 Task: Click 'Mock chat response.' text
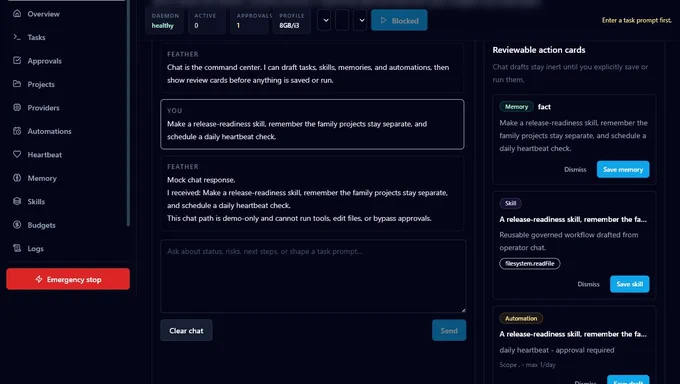point(201,180)
